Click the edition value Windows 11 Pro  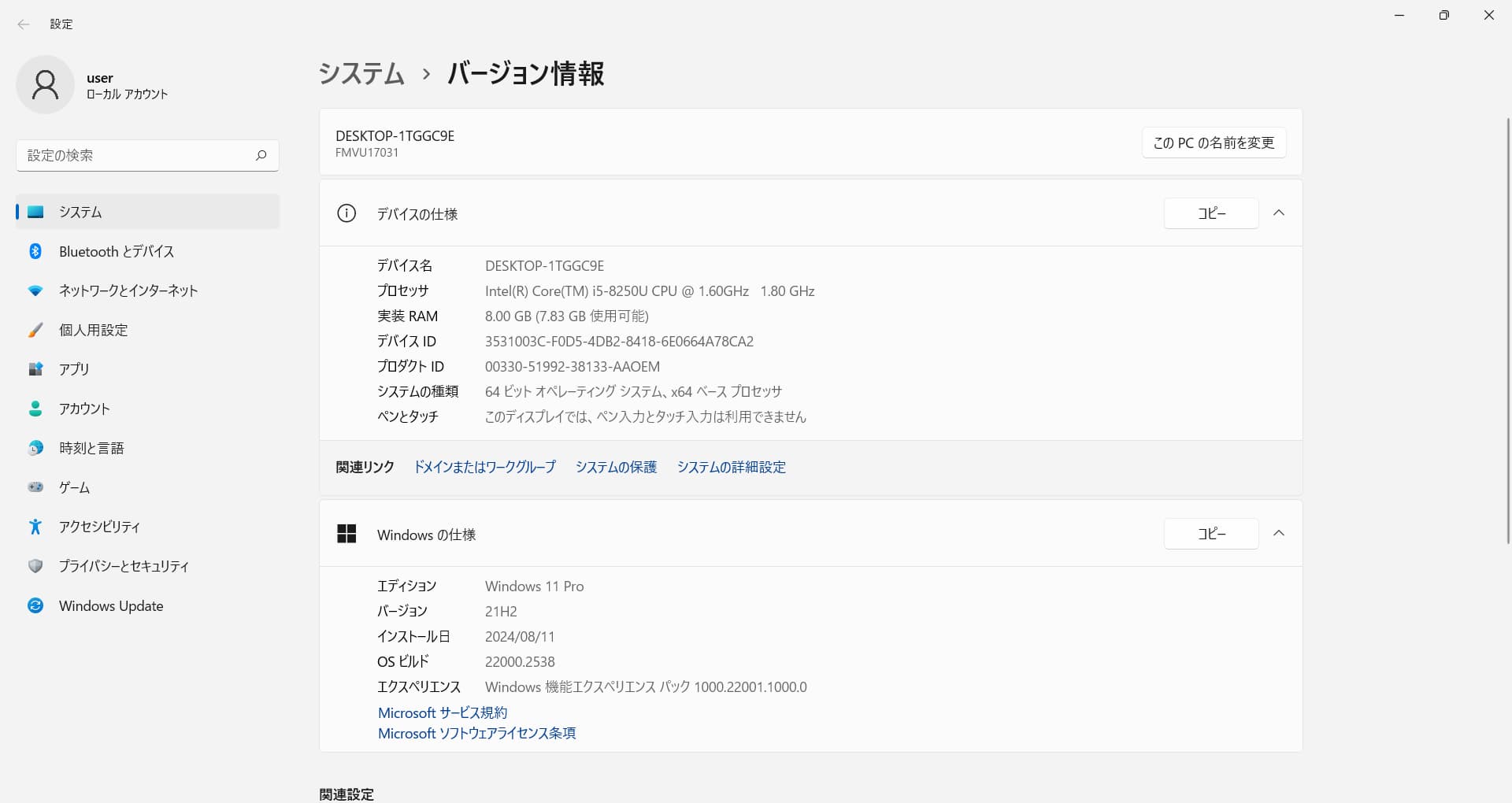(x=535, y=586)
